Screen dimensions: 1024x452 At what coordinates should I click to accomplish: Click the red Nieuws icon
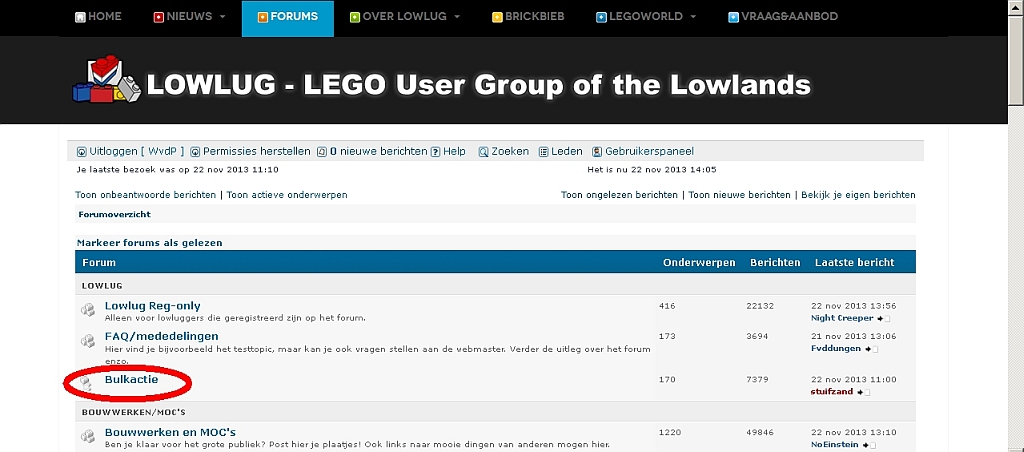pyautogui.click(x=159, y=18)
